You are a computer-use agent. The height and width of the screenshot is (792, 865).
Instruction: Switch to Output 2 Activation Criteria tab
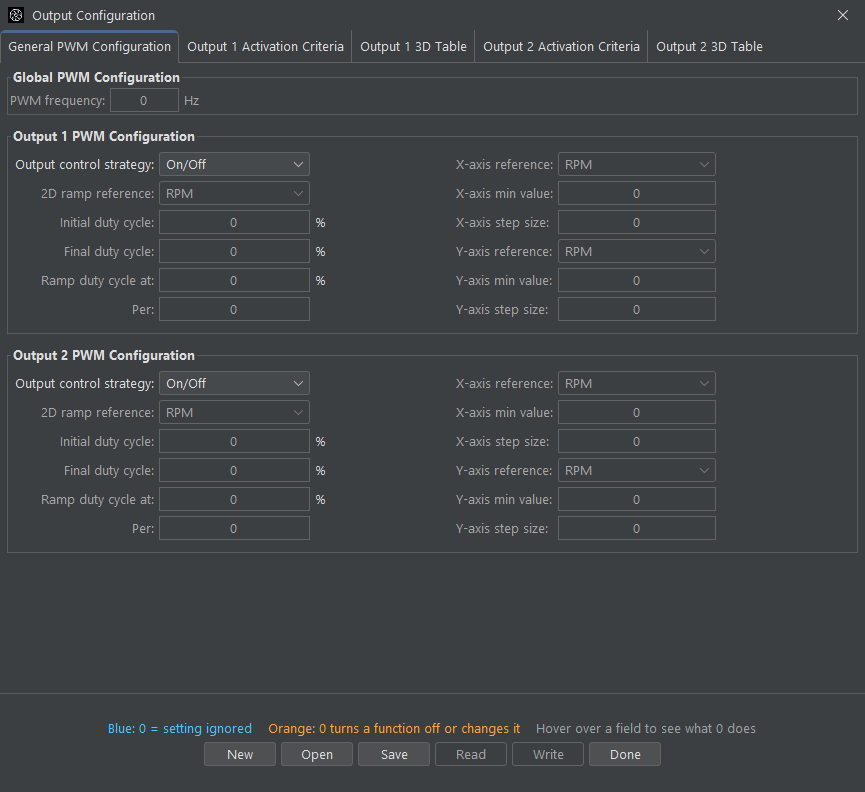pos(561,47)
